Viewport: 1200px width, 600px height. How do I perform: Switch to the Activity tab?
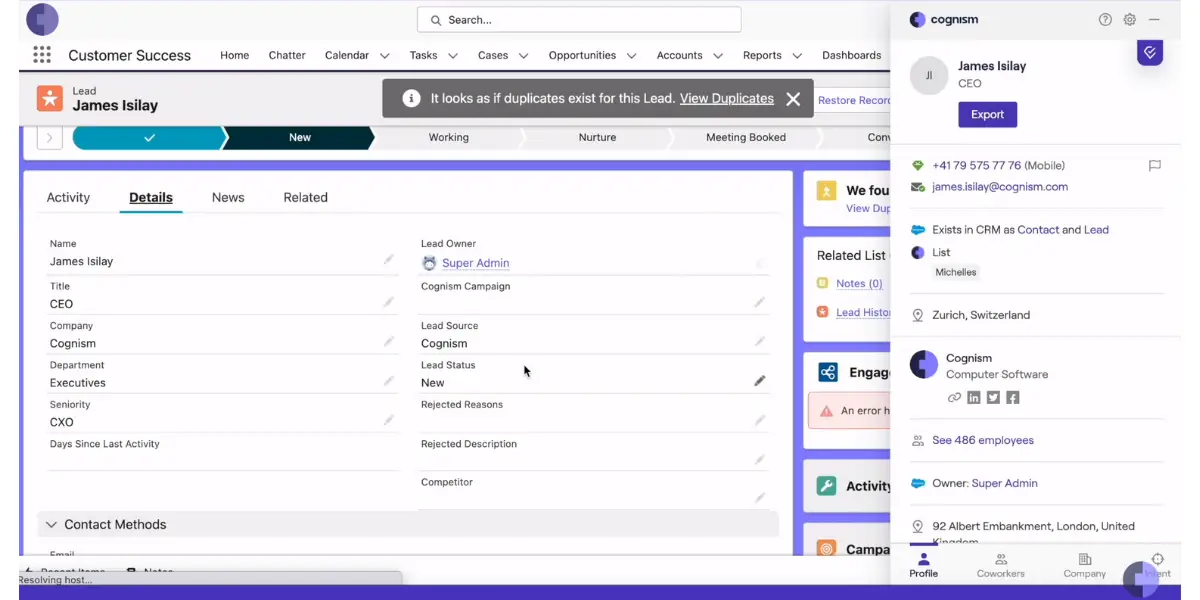tap(68, 197)
